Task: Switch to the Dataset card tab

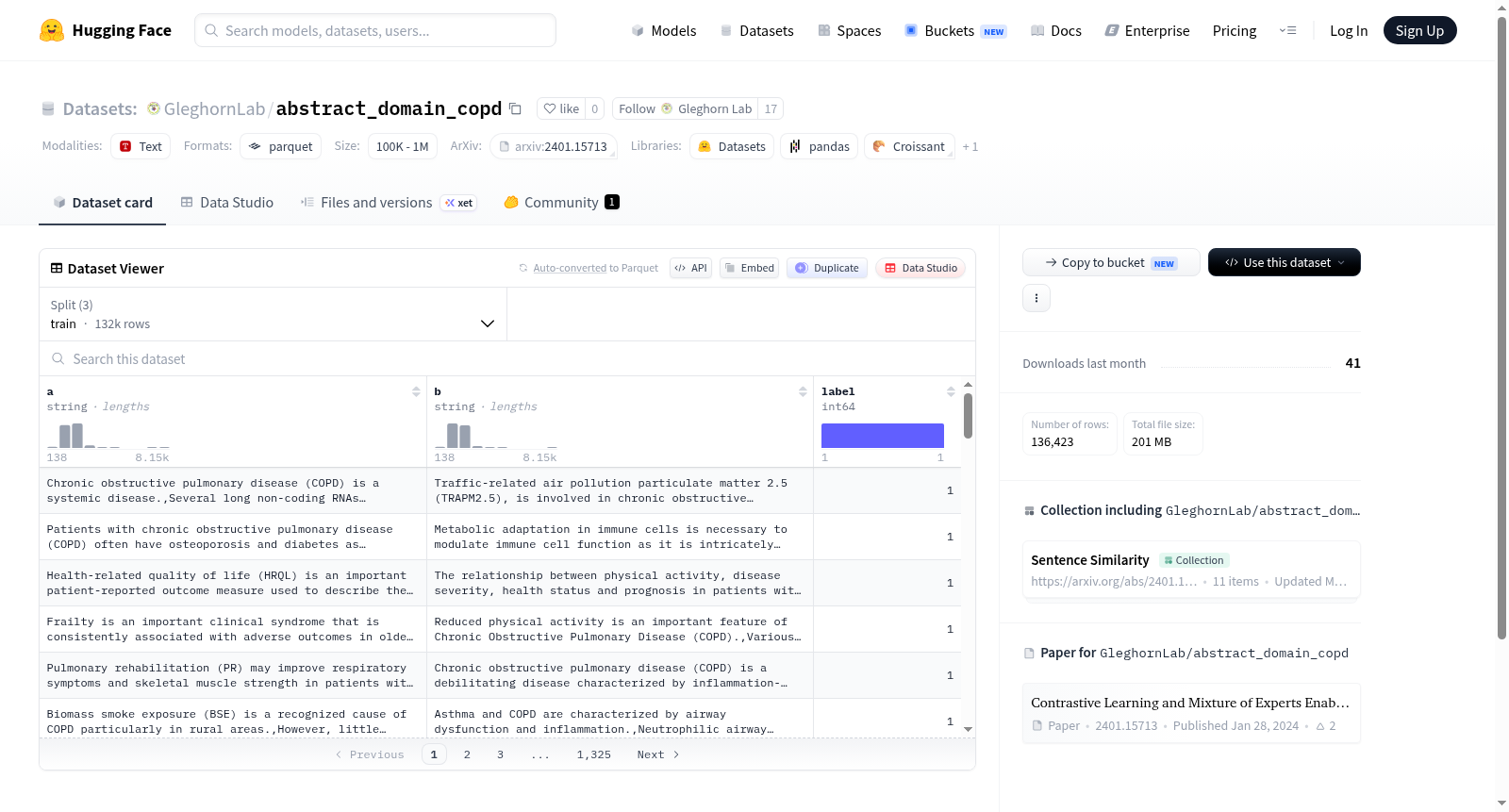Action: click(x=102, y=202)
